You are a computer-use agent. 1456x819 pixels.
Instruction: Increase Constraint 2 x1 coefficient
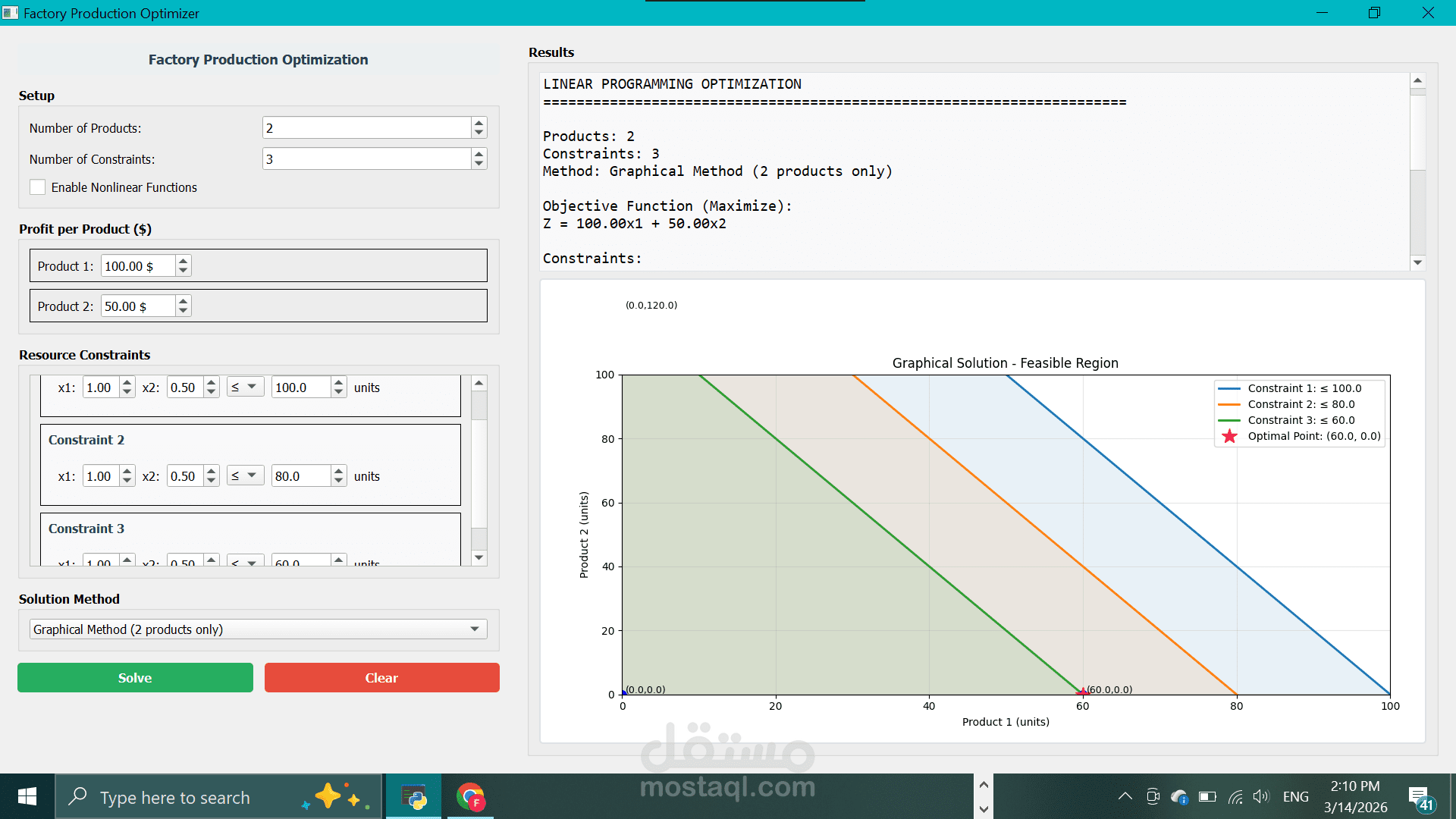point(127,471)
